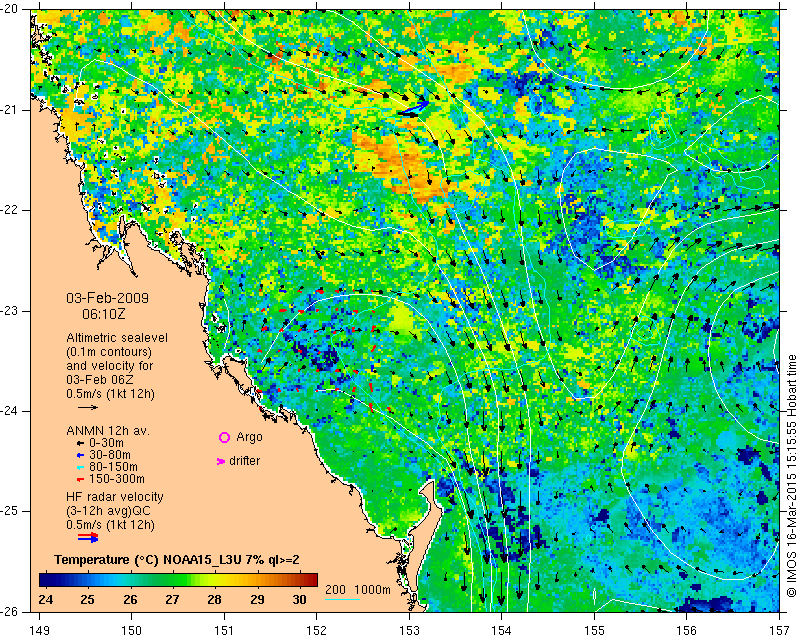
Task: Click the cyan 80-150m arrow legend marker
Action: (x=80, y=467)
